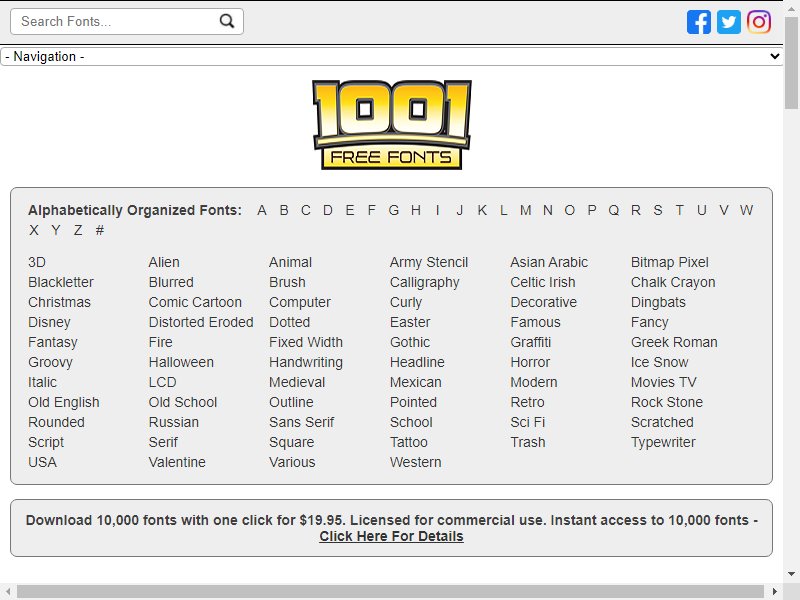Browse Disney fonts
Screen dimensions: 800x600
(x=49, y=322)
